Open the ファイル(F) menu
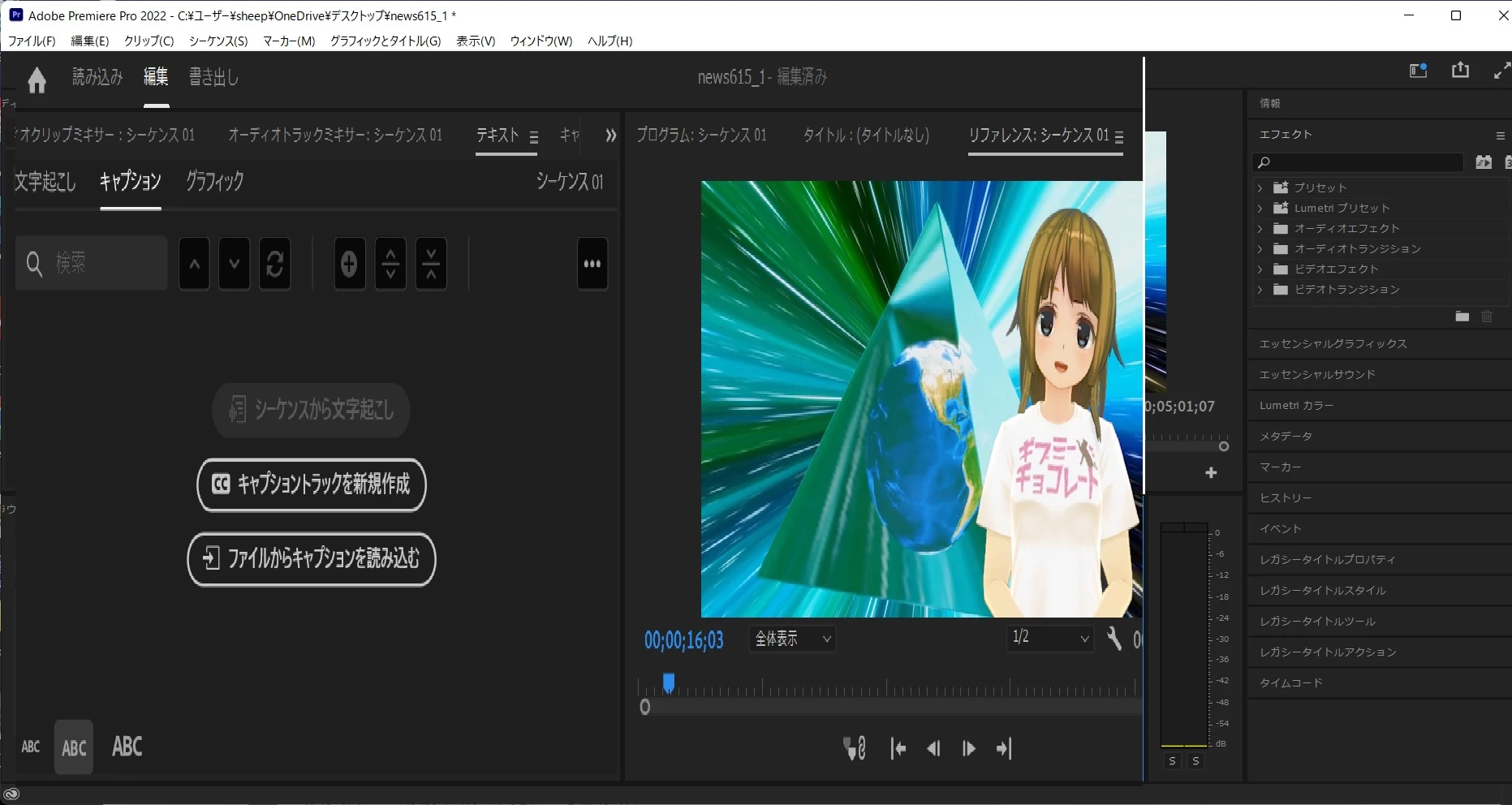Screen dimensions: 1512x805 coord(32,41)
